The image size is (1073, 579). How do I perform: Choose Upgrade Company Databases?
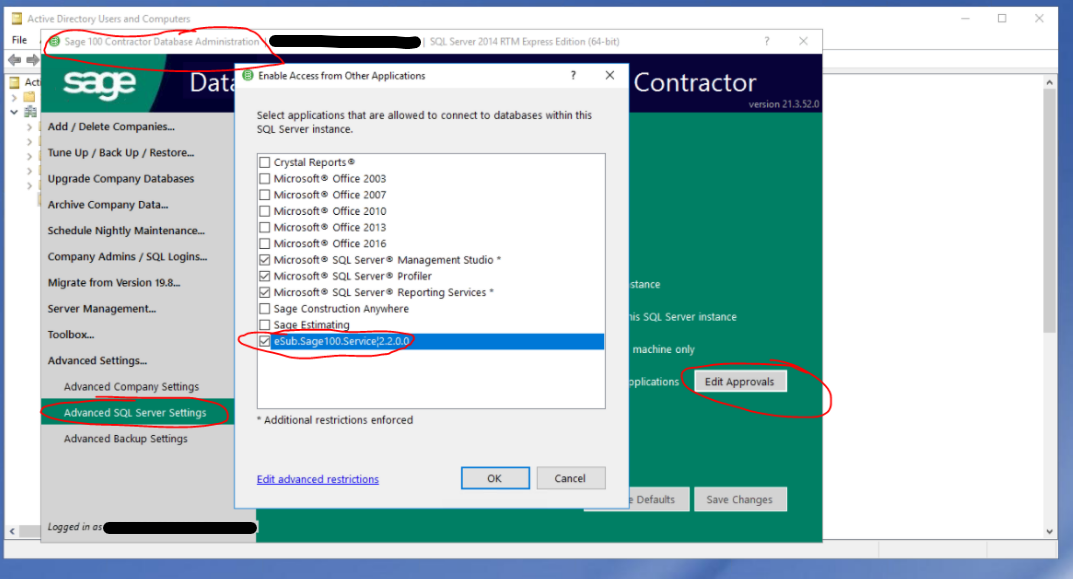coord(120,179)
